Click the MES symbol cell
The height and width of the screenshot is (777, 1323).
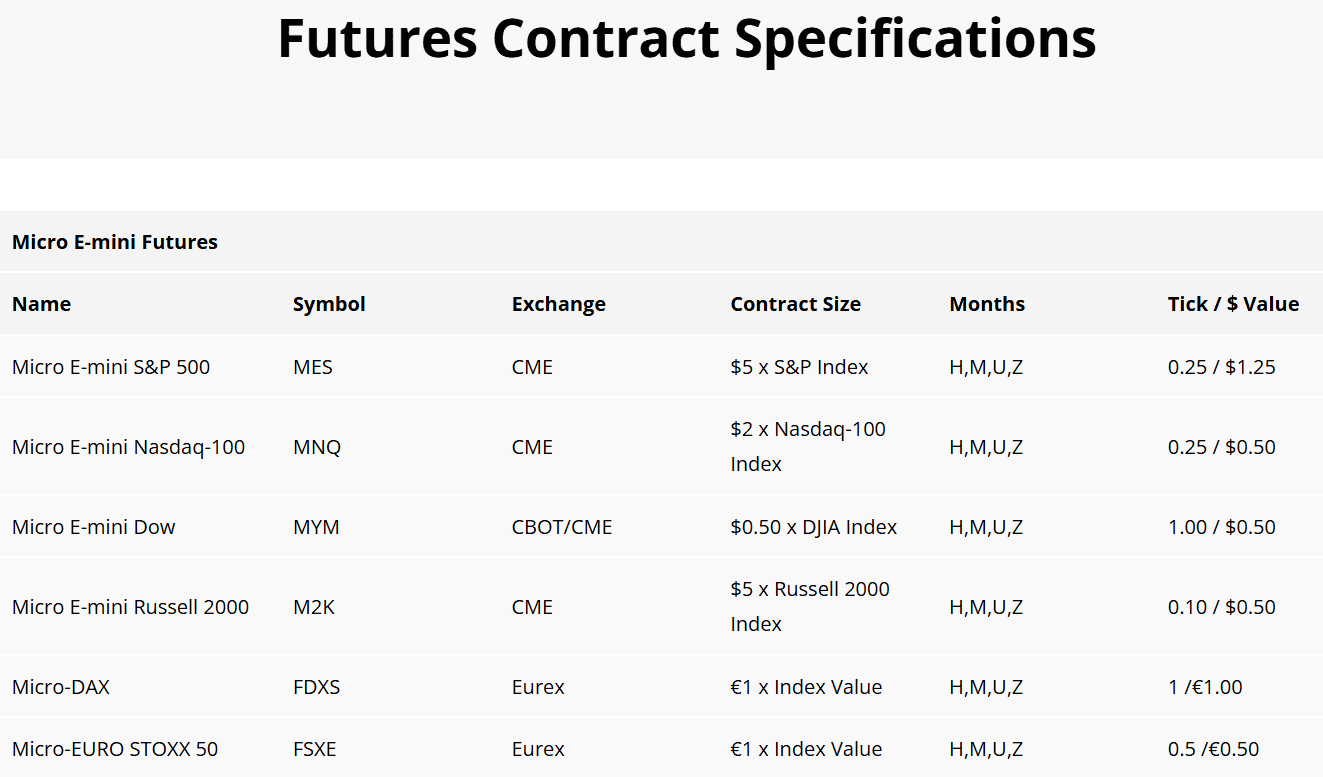tap(313, 367)
